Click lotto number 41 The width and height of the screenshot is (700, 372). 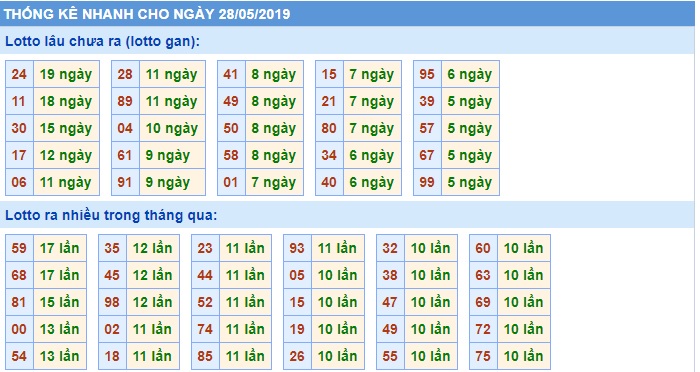point(231,74)
